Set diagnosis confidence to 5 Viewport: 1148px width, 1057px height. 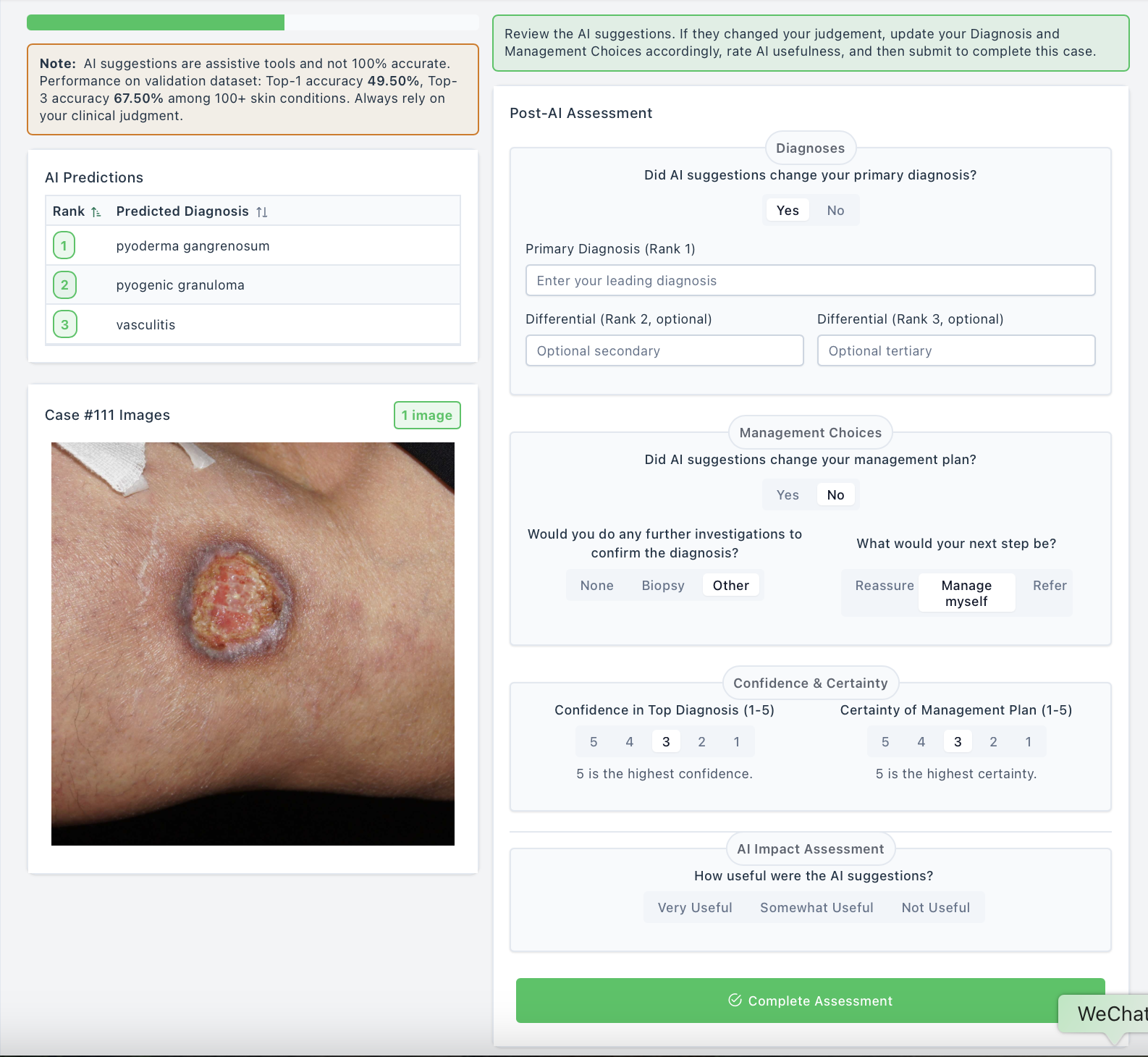click(594, 742)
